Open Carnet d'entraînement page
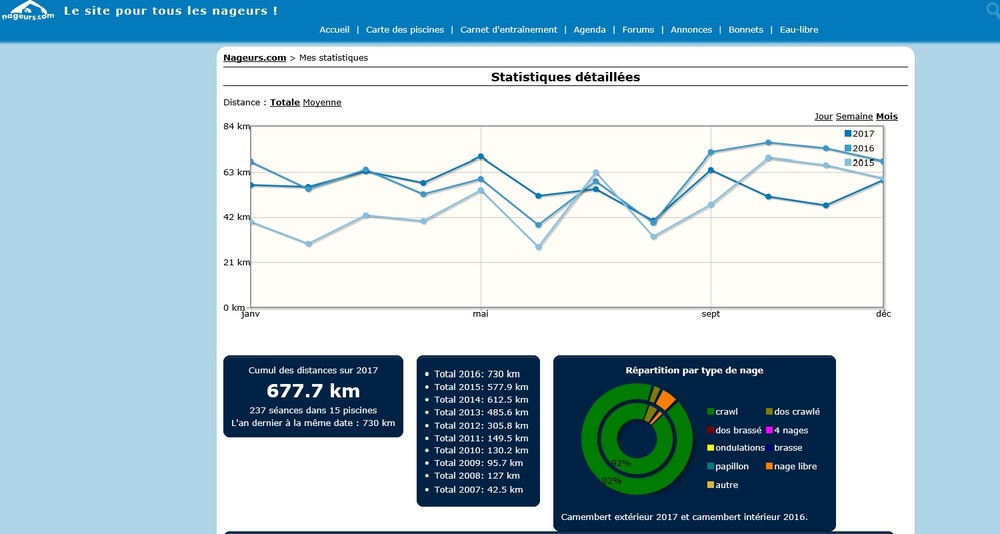The image size is (1000, 534). point(508,30)
